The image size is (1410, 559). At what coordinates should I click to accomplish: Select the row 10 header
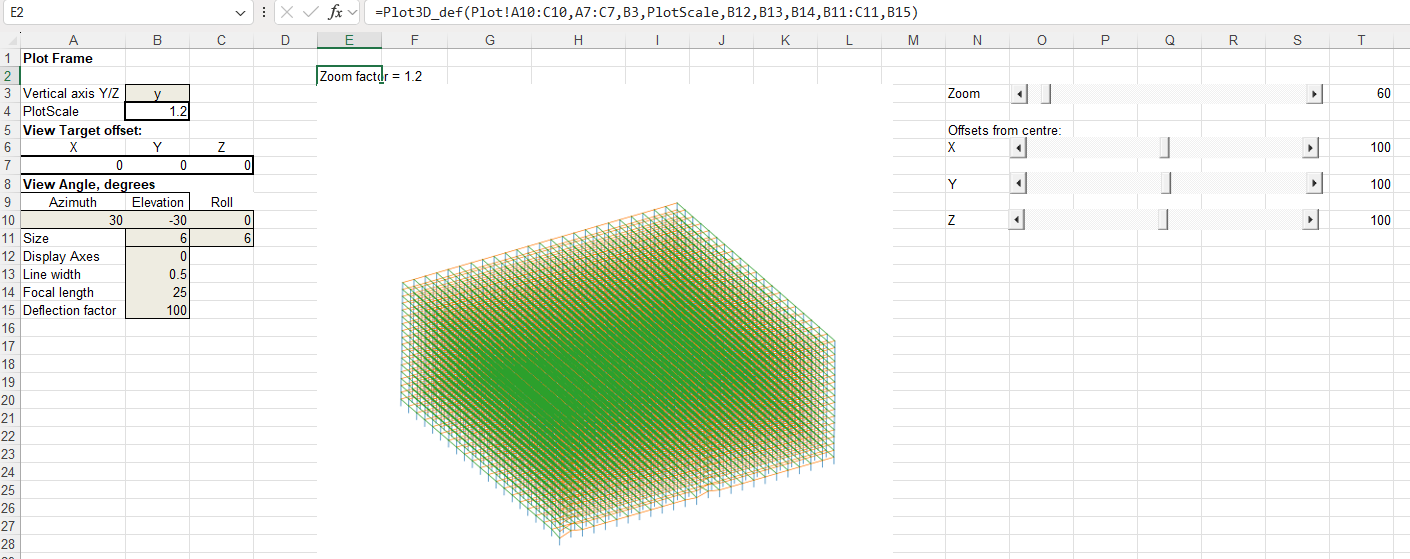tap(9, 221)
